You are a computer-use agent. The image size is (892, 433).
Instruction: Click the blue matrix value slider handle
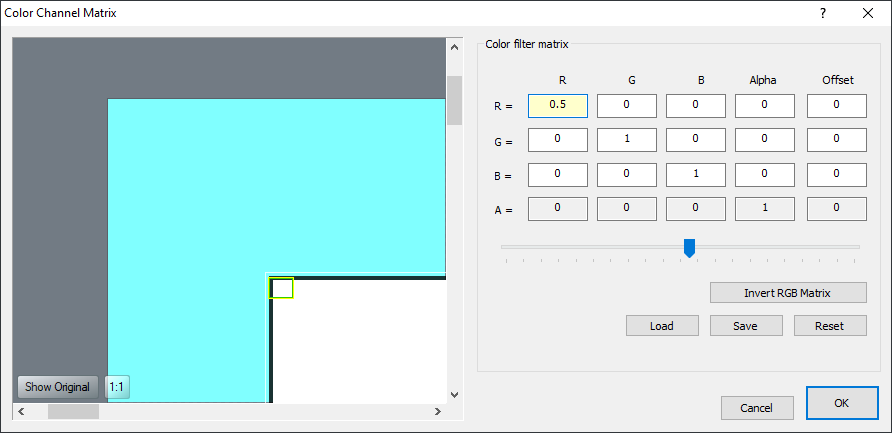[689, 247]
